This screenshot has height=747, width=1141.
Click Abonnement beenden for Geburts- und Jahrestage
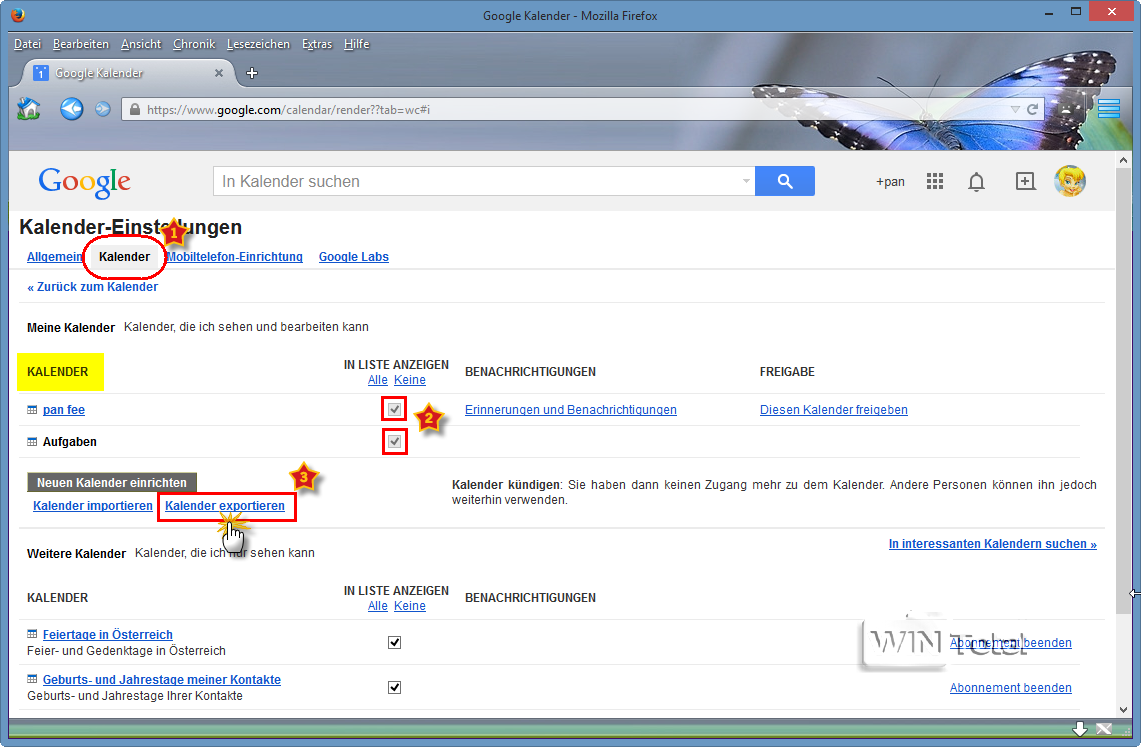(x=1011, y=687)
